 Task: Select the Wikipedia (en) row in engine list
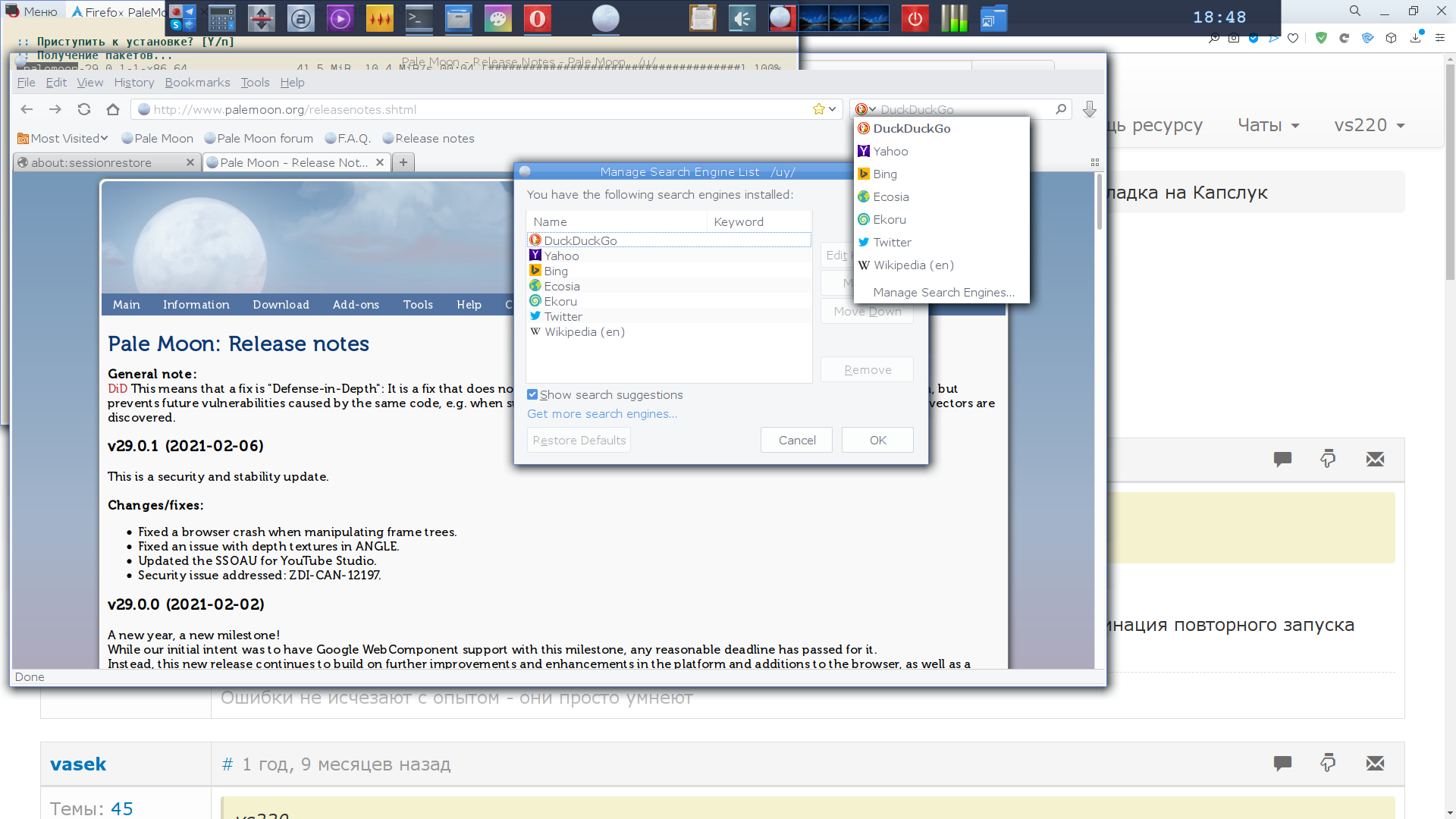(669, 331)
